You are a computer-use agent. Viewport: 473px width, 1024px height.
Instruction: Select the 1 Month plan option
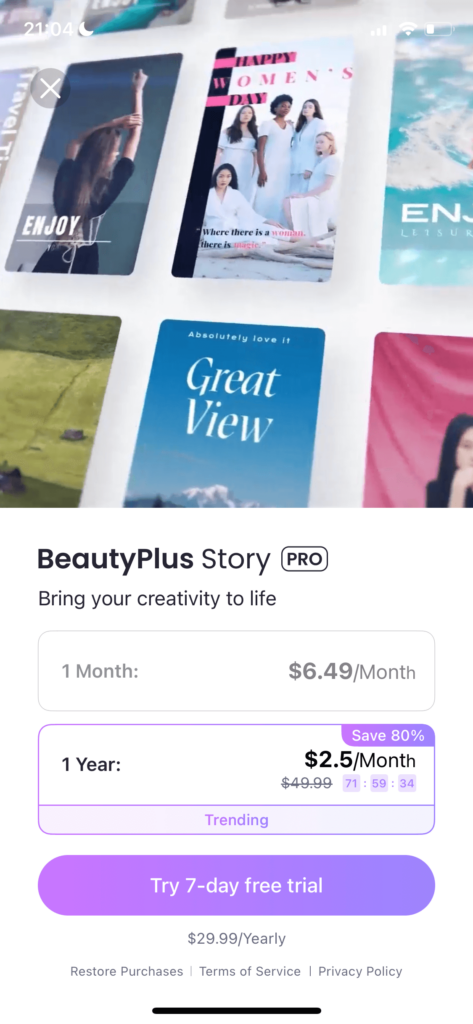(x=236, y=671)
